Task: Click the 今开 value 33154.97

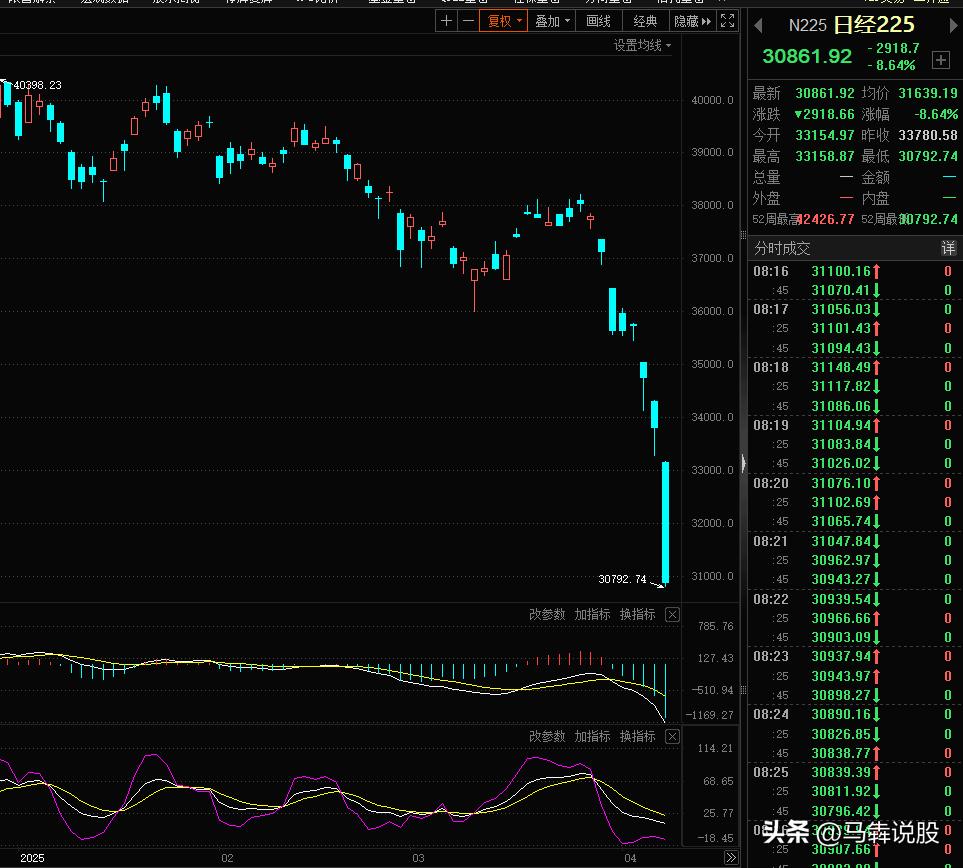Action: (824, 135)
